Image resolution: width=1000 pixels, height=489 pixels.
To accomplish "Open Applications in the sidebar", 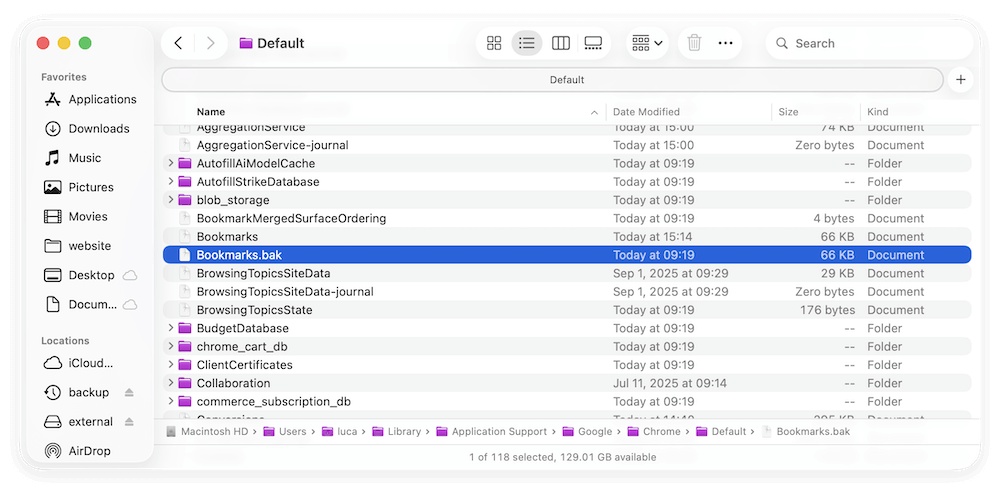I will click(90, 99).
